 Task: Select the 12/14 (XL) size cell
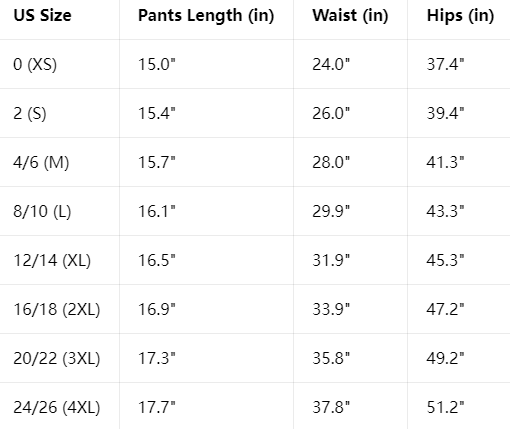[x=52, y=260]
